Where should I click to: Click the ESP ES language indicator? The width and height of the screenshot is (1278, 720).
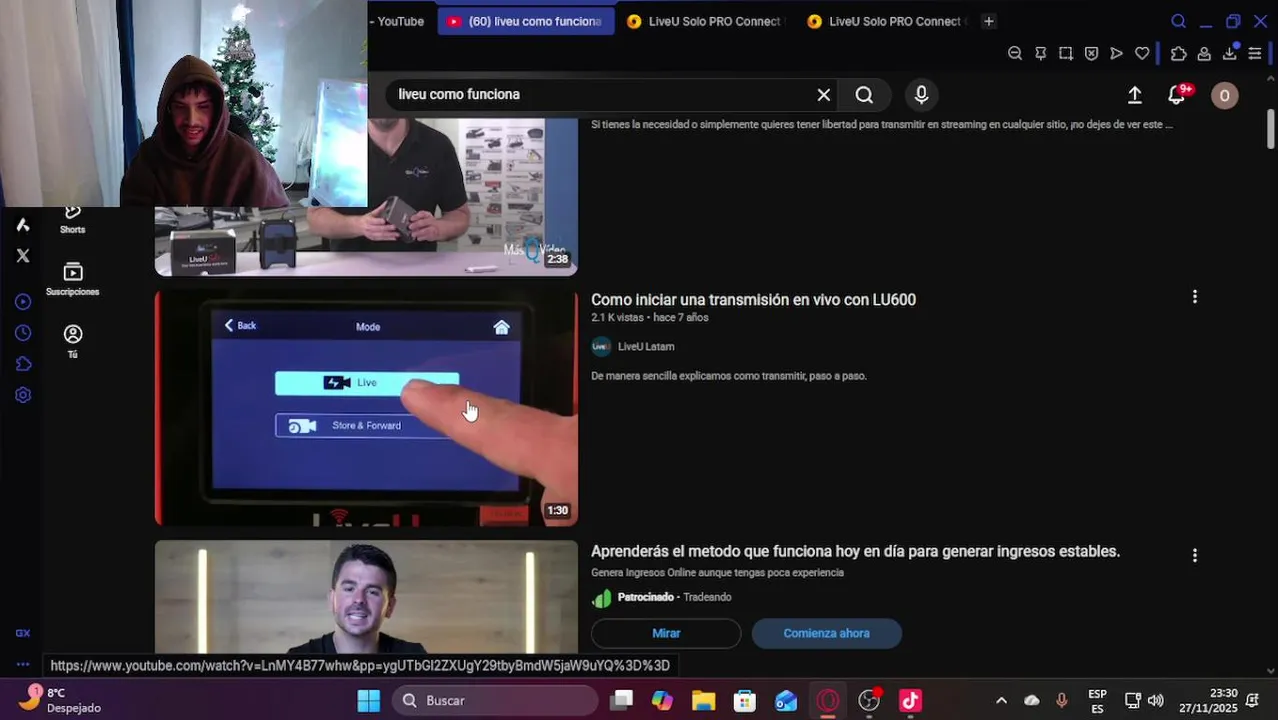click(x=1097, y=701)
